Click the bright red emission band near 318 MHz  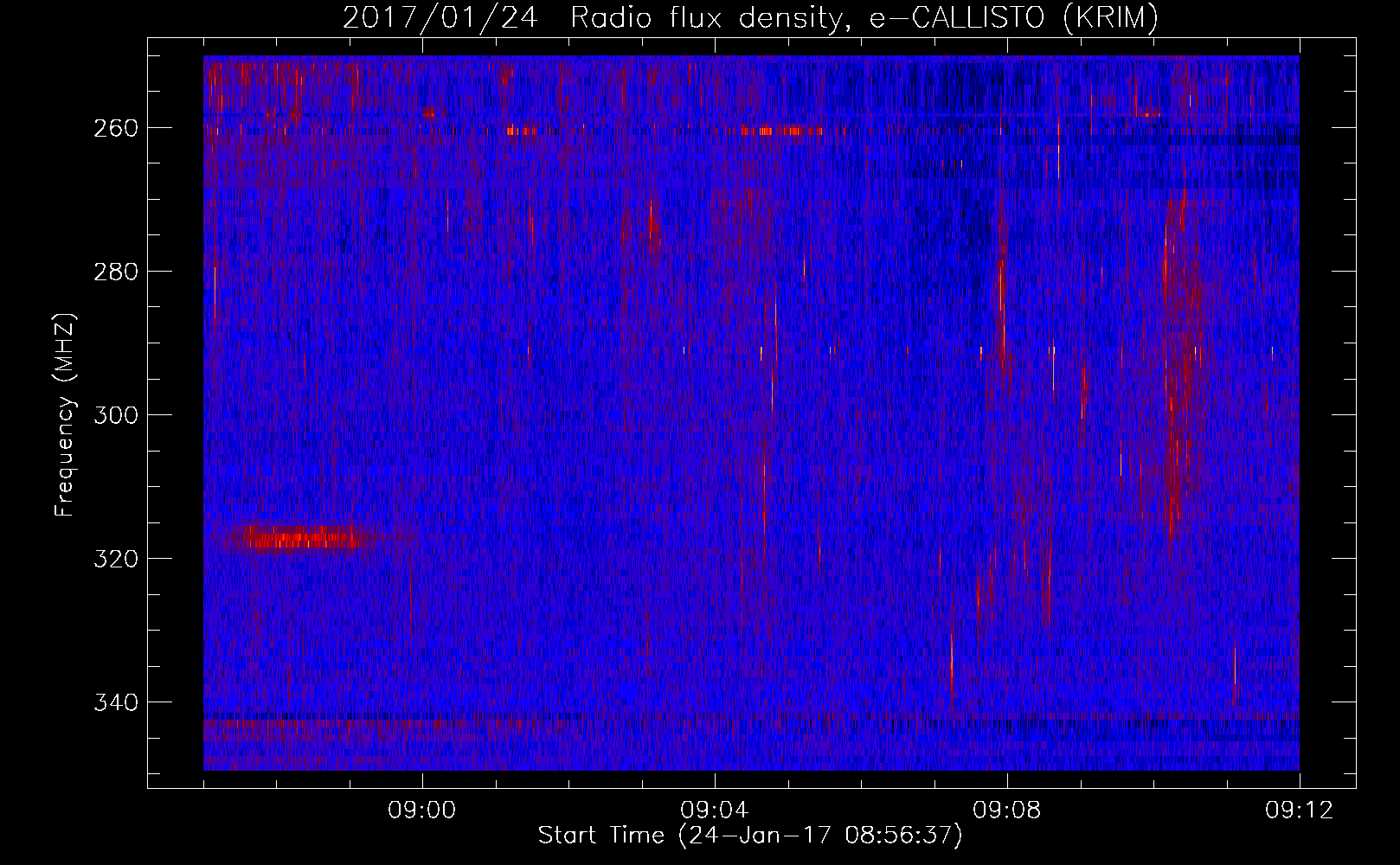coord(302,539)
